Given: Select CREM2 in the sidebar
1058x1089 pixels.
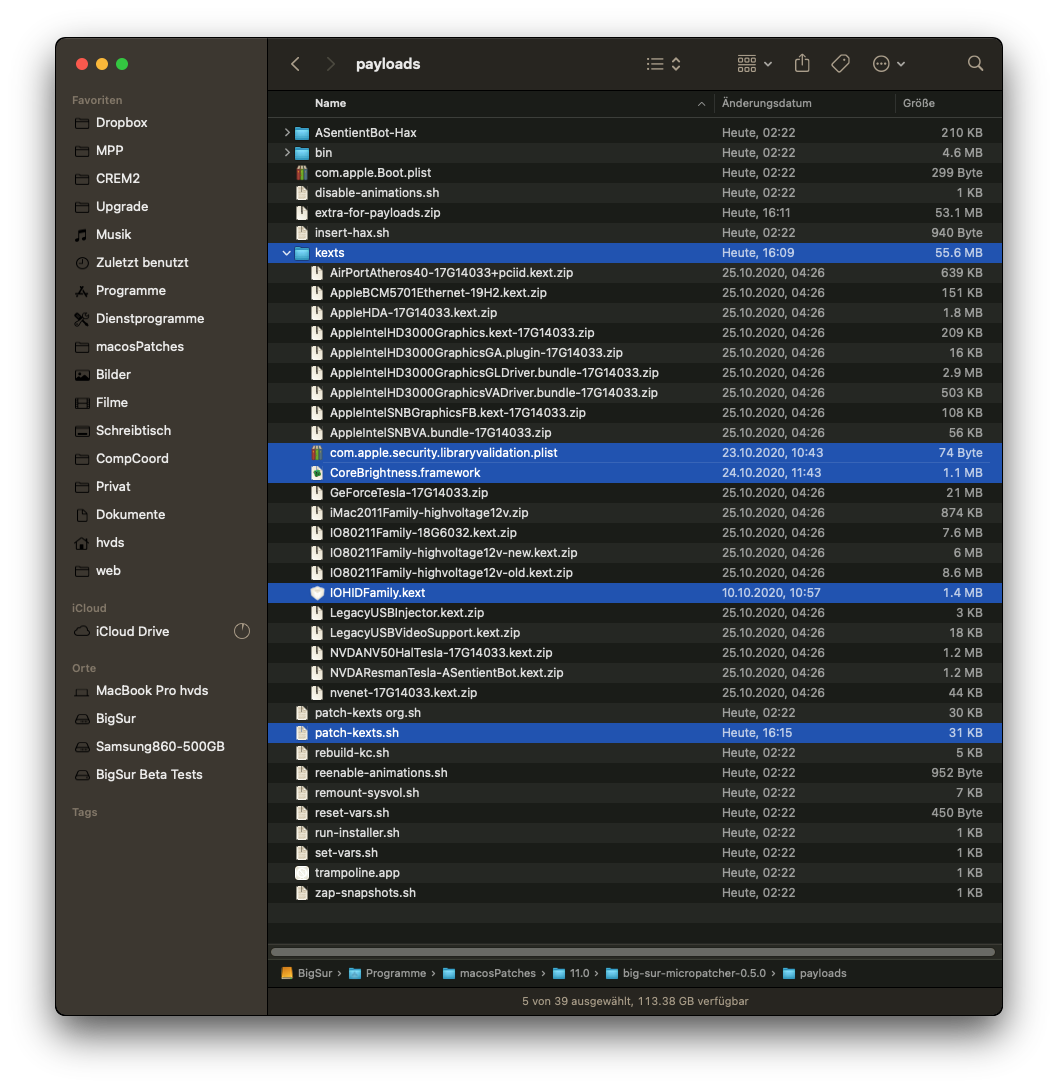Looking at the screenshot, I should click(x=117, y=178).
